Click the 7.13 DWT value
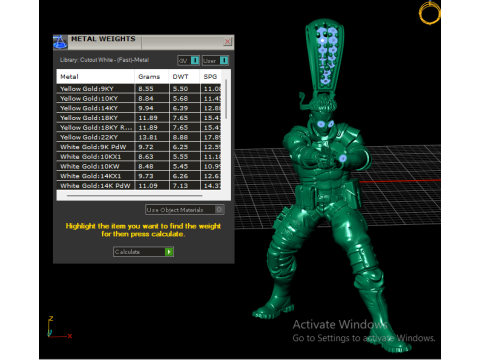This screenshot has width=480, height=360. 180,185
